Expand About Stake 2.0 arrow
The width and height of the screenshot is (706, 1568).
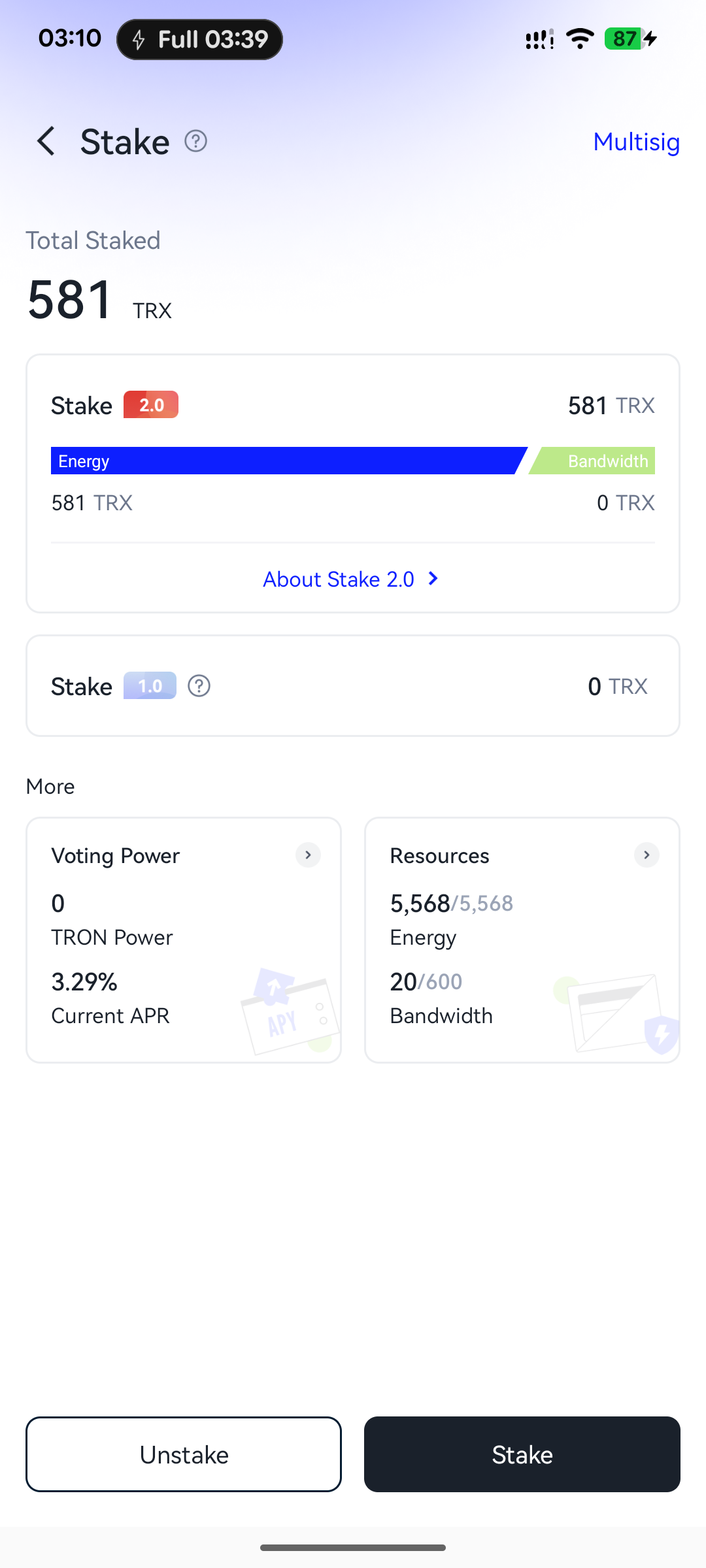[x=433, y=579]
